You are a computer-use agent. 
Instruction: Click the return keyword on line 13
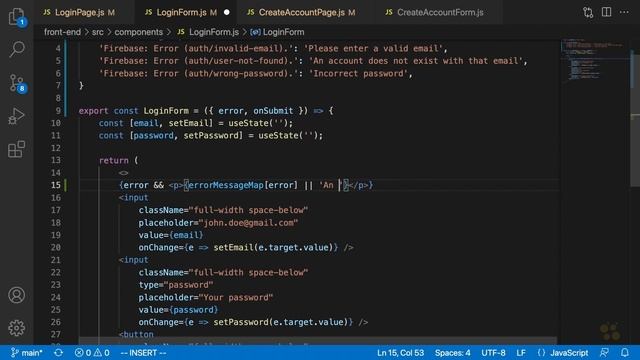[113, 160]
